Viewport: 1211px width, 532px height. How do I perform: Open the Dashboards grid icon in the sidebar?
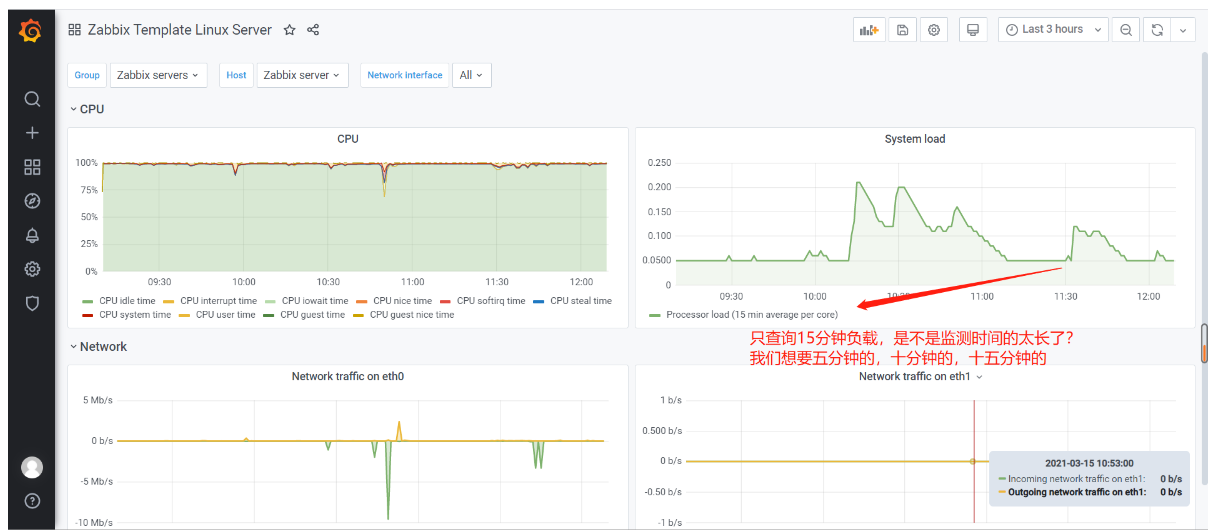[x=32, y=167]
